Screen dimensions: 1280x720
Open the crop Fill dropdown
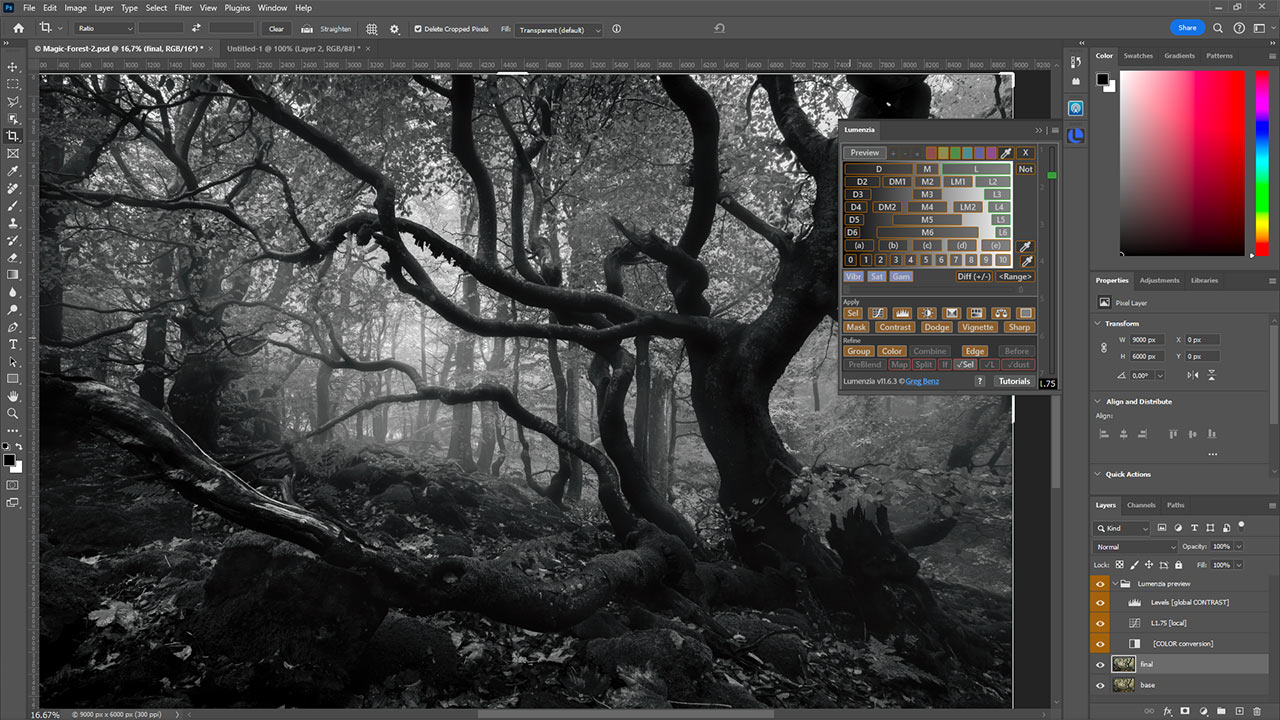pos(559,29)
